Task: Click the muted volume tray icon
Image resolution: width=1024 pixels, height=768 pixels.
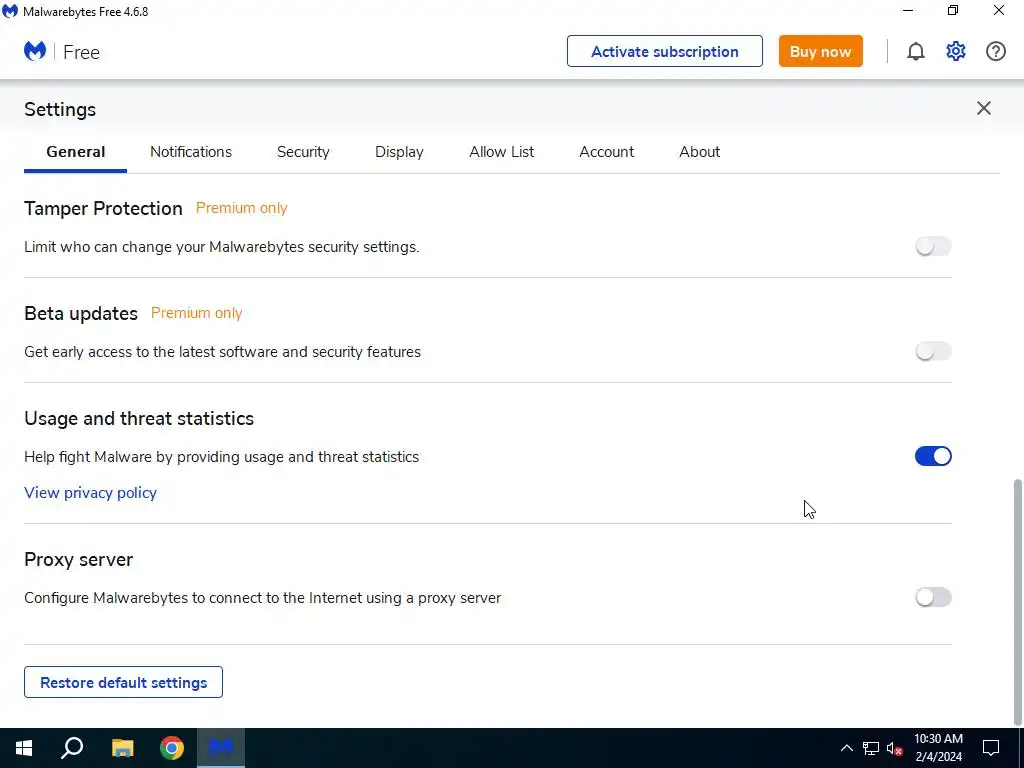Action: pos(895,748)
